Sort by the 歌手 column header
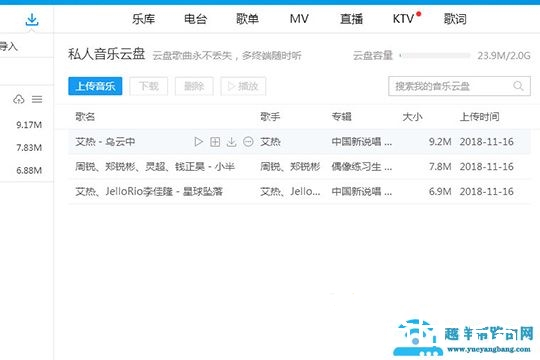Viewport: 540px width, 360px height. [270, 117]
